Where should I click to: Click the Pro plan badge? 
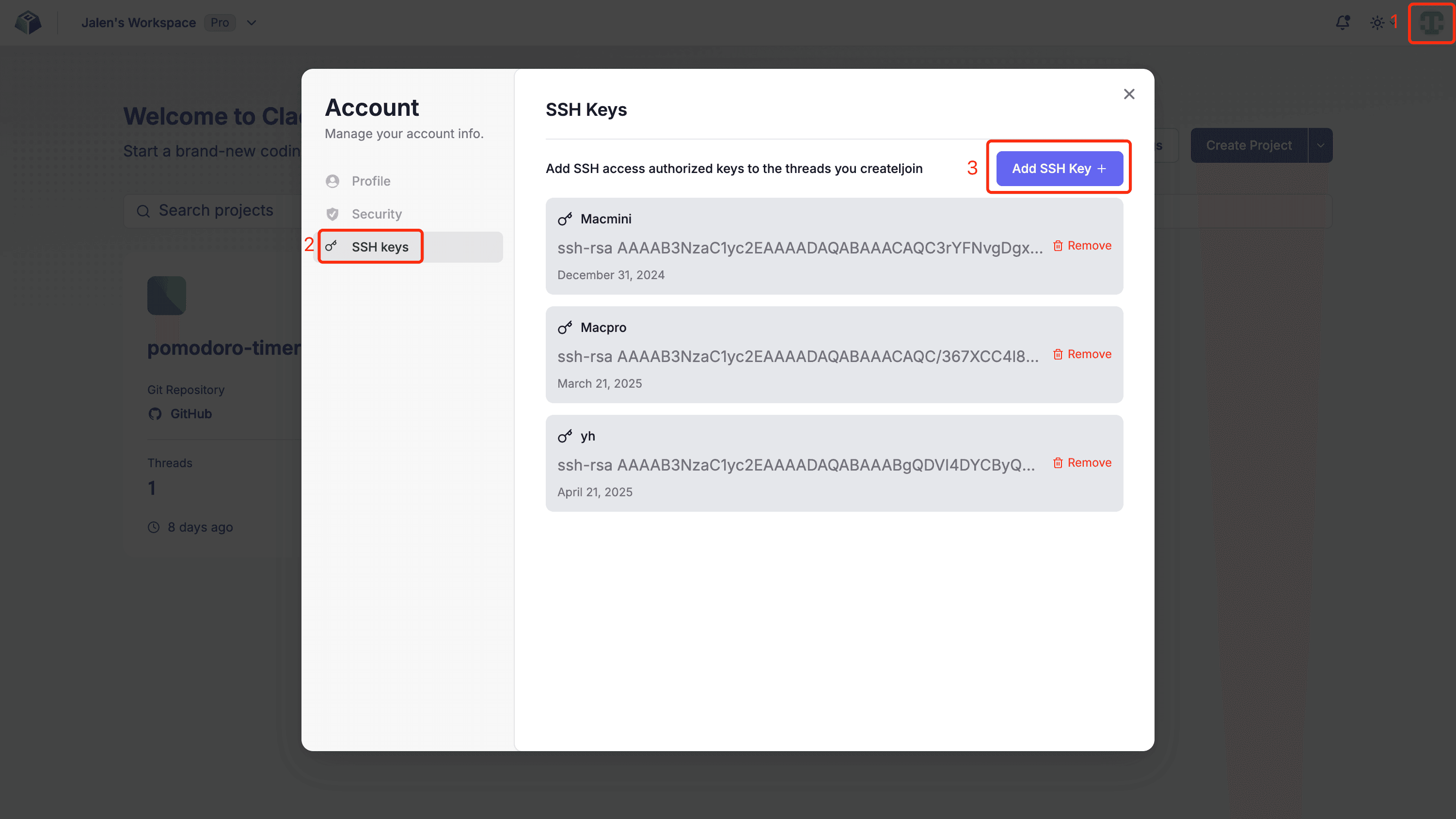click(220, 23)
